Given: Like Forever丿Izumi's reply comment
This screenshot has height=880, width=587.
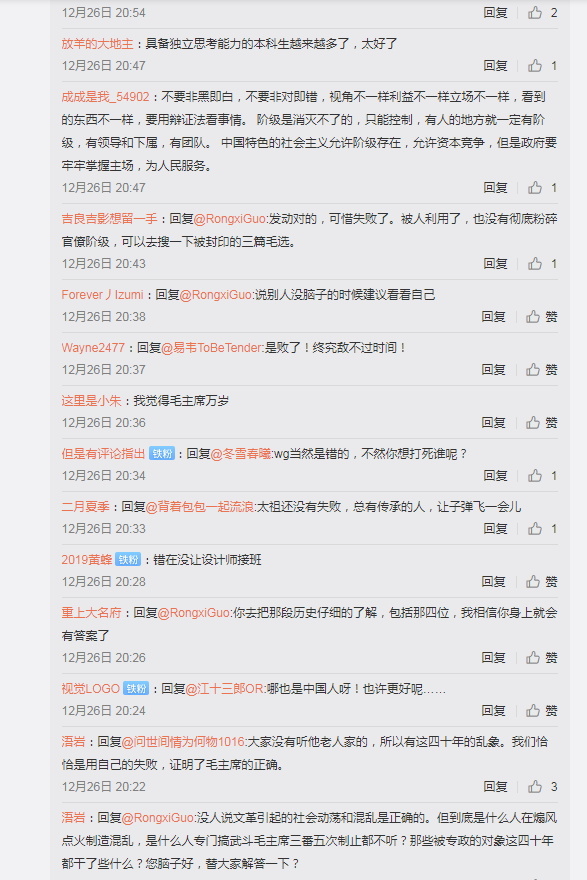Looking at the screenshot, I should point(533,317).
